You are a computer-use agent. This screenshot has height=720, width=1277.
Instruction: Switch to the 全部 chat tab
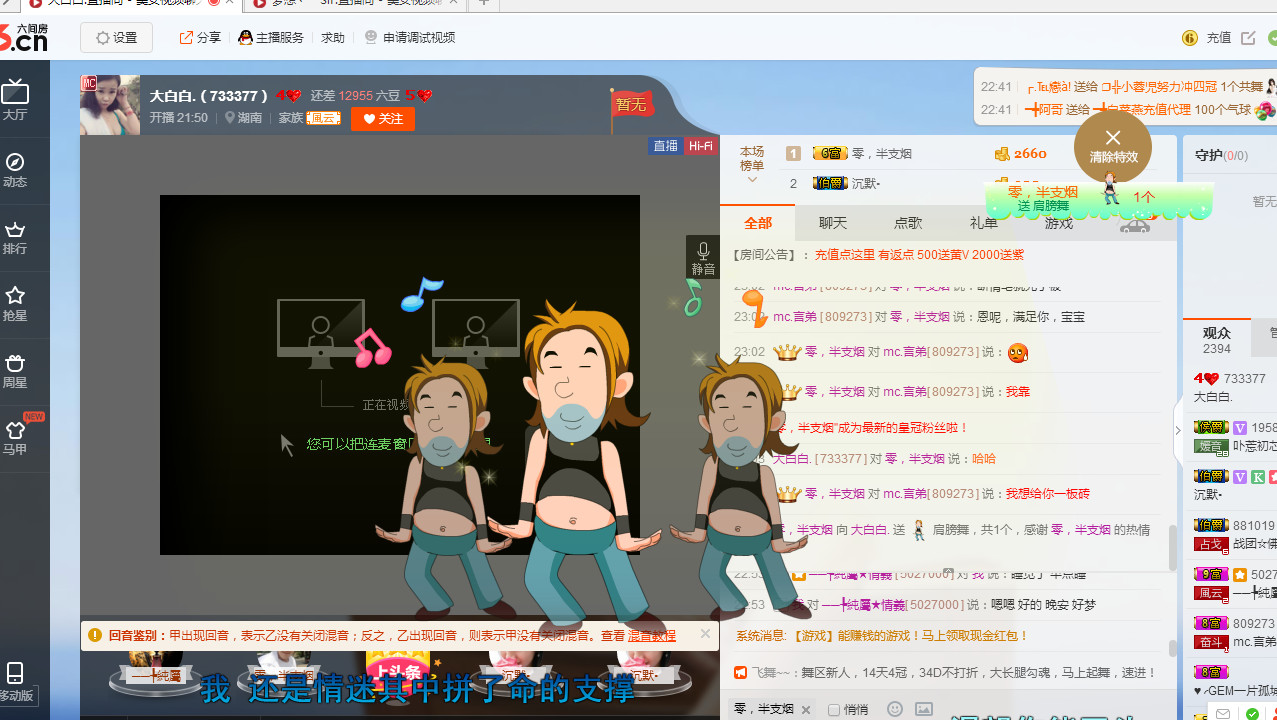click(x=758, y=223)
